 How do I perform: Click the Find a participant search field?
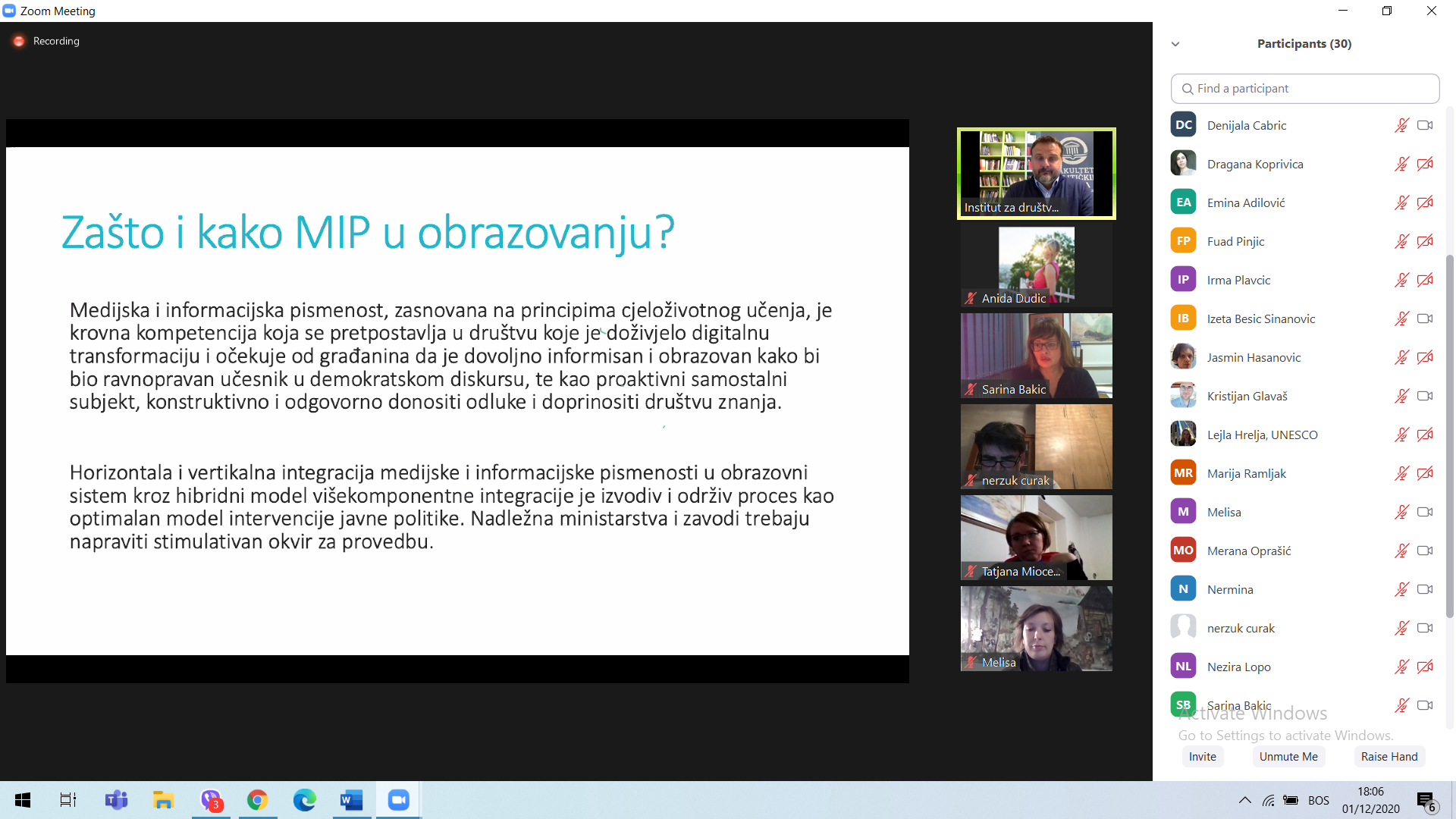click(1304, 89)
